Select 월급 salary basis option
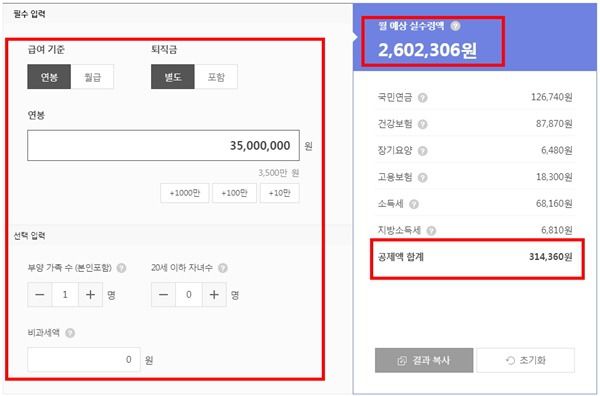 [x=92, y=77]
